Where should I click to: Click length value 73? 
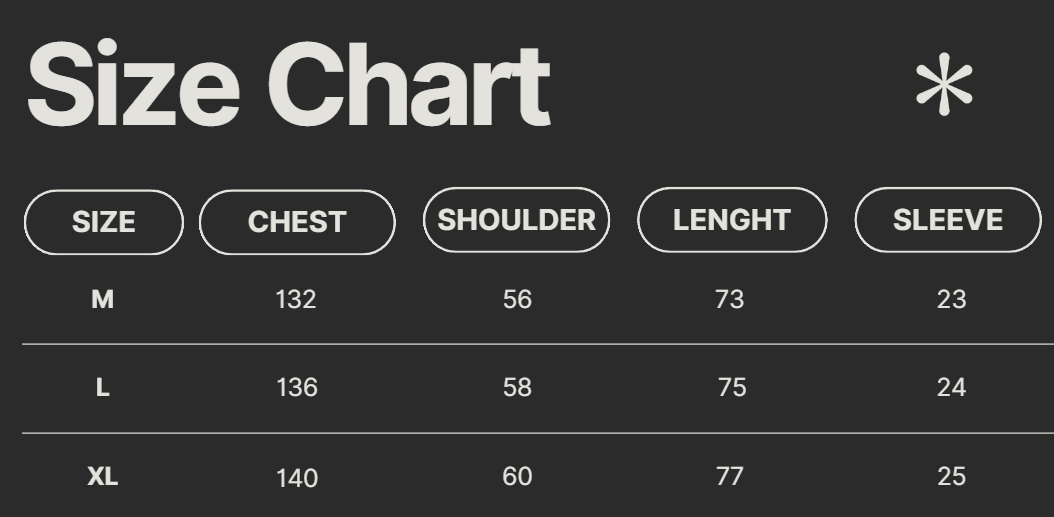pyautogui.click(x=730, y=299)
